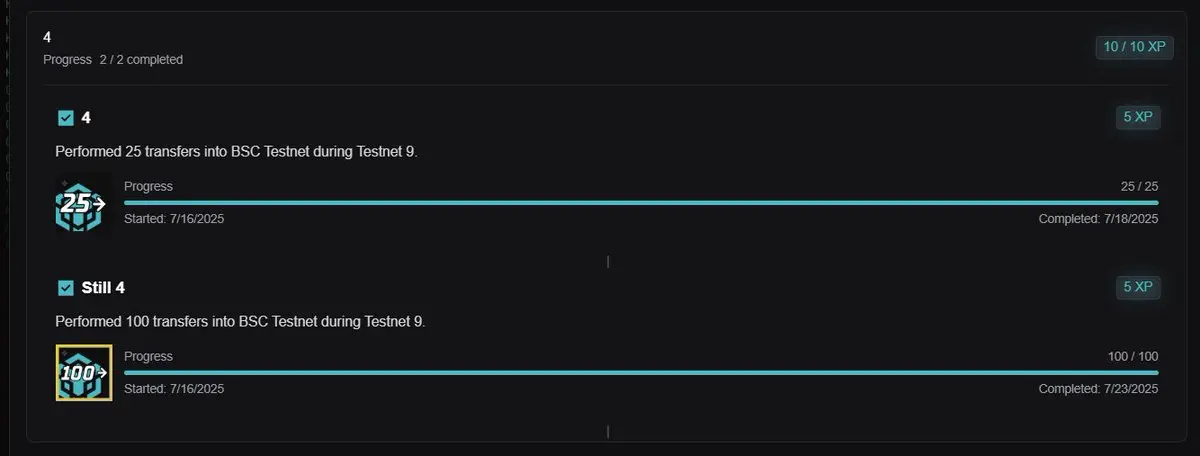
Task: Click "Started: 7/16/2025" under 25 transfers
Action: click(x=174, y=219)
